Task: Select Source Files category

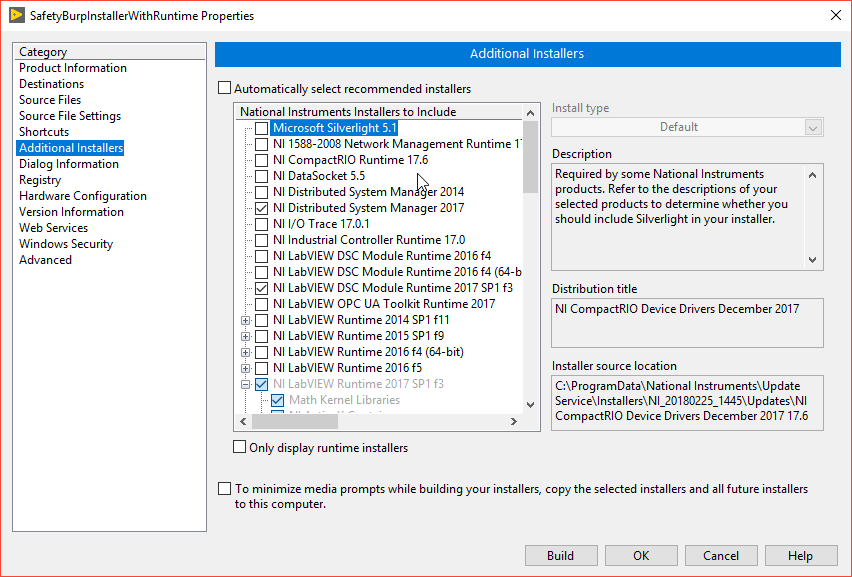Action: [x=50, y=100]
